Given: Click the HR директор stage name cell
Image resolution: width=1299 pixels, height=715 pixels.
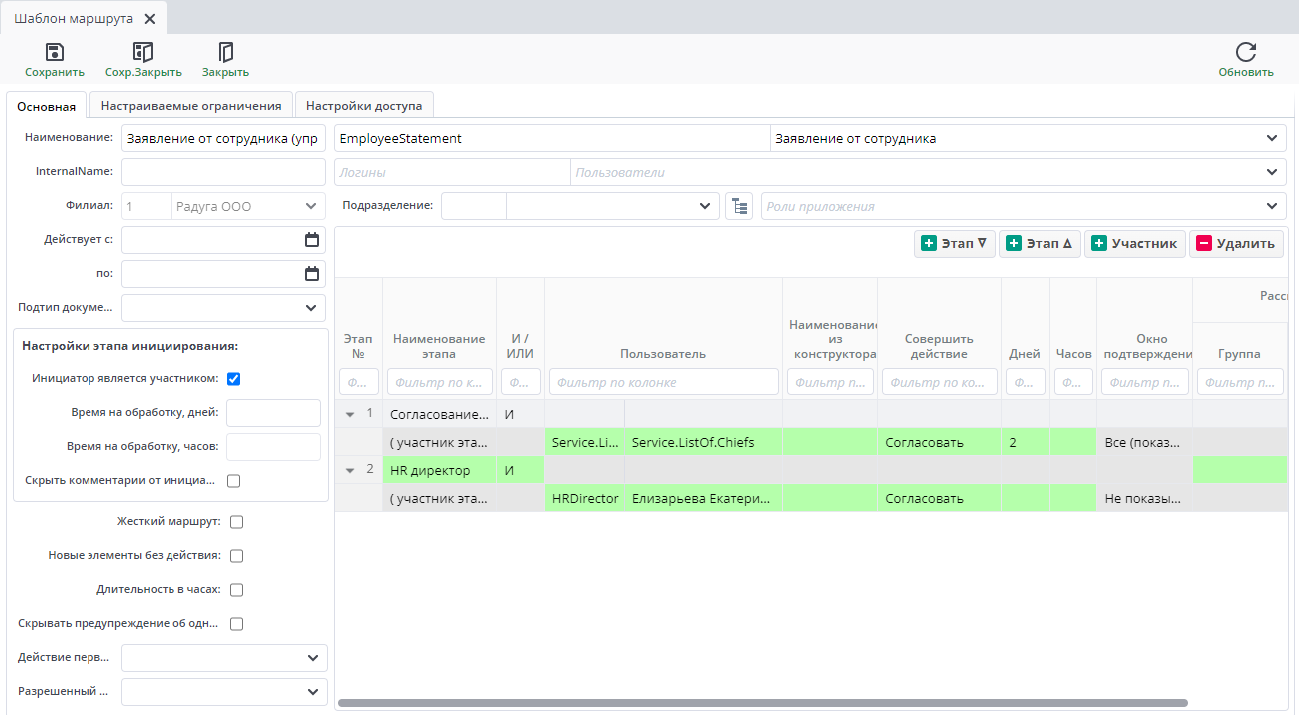Looking at the screenshot, I should pyautogui.click(x=439, y=470).
